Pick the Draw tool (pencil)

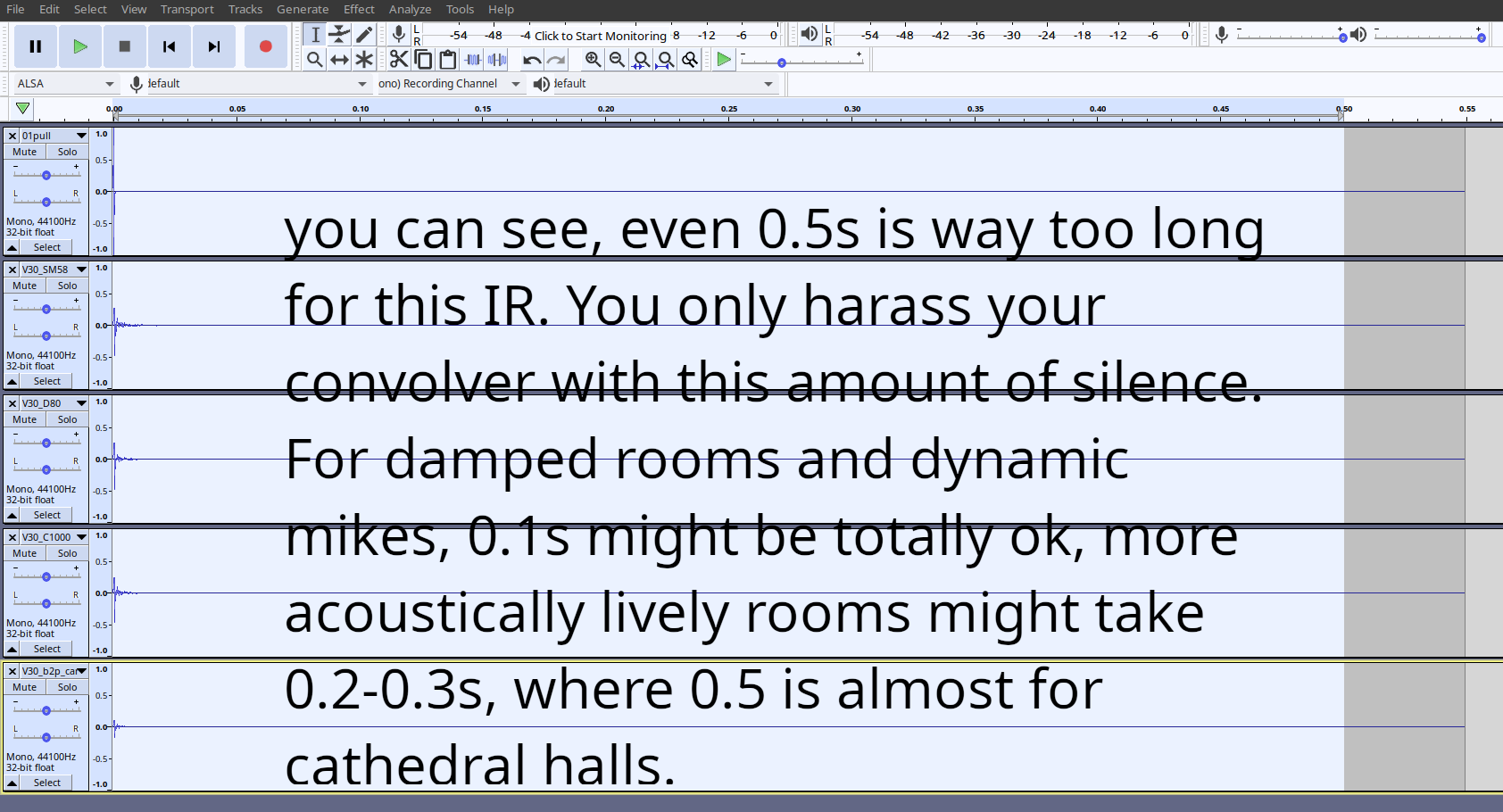click(x=364, y=34)
